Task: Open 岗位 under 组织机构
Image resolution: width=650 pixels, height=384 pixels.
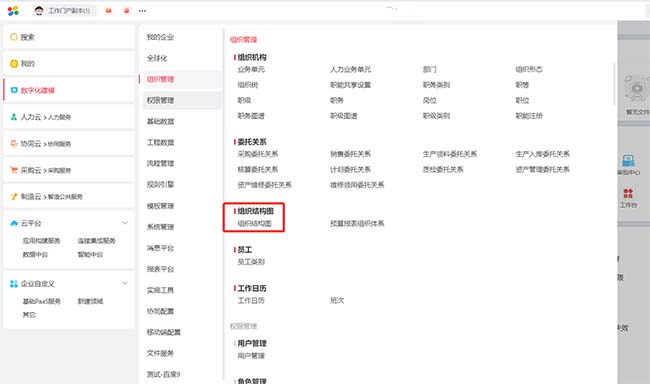Action: coord(429,100)
